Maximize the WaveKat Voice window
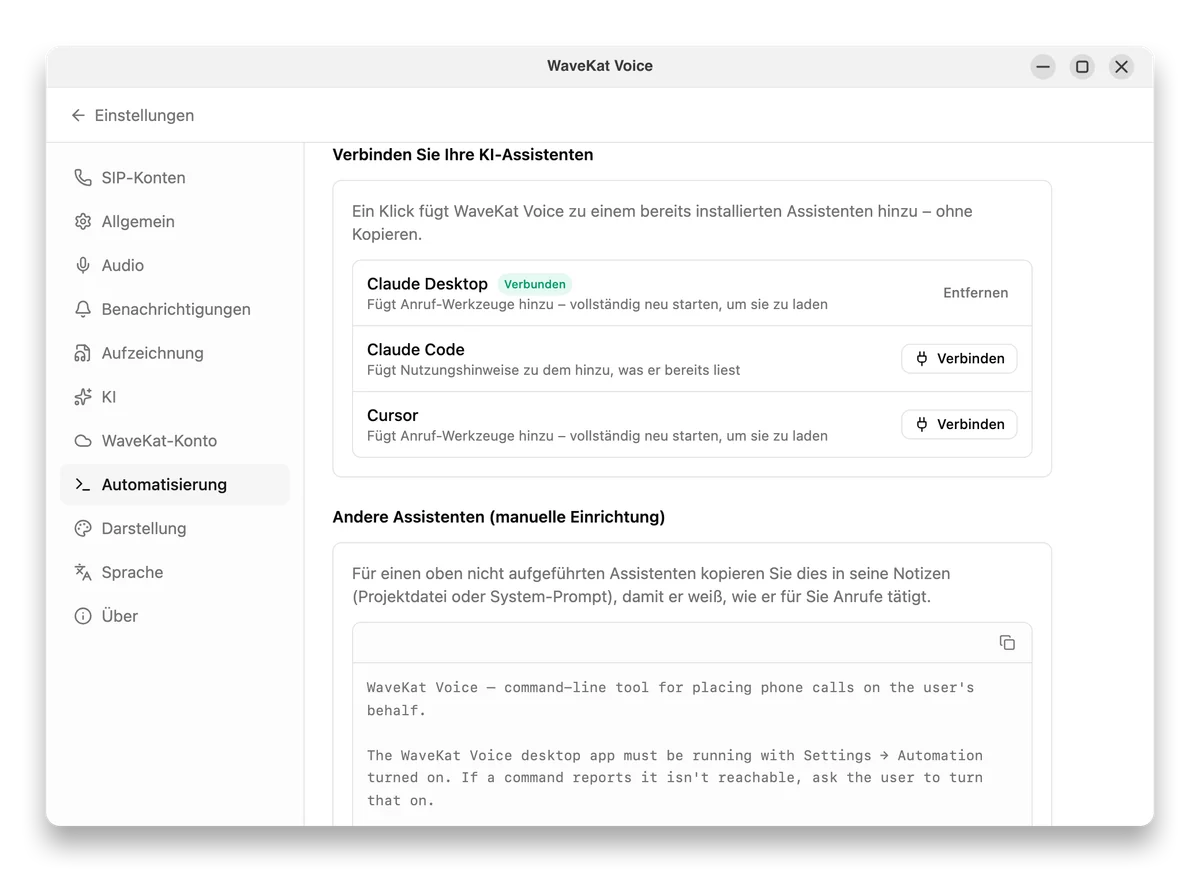This screenshot has width=1200, height=872. click(1082, 67)
